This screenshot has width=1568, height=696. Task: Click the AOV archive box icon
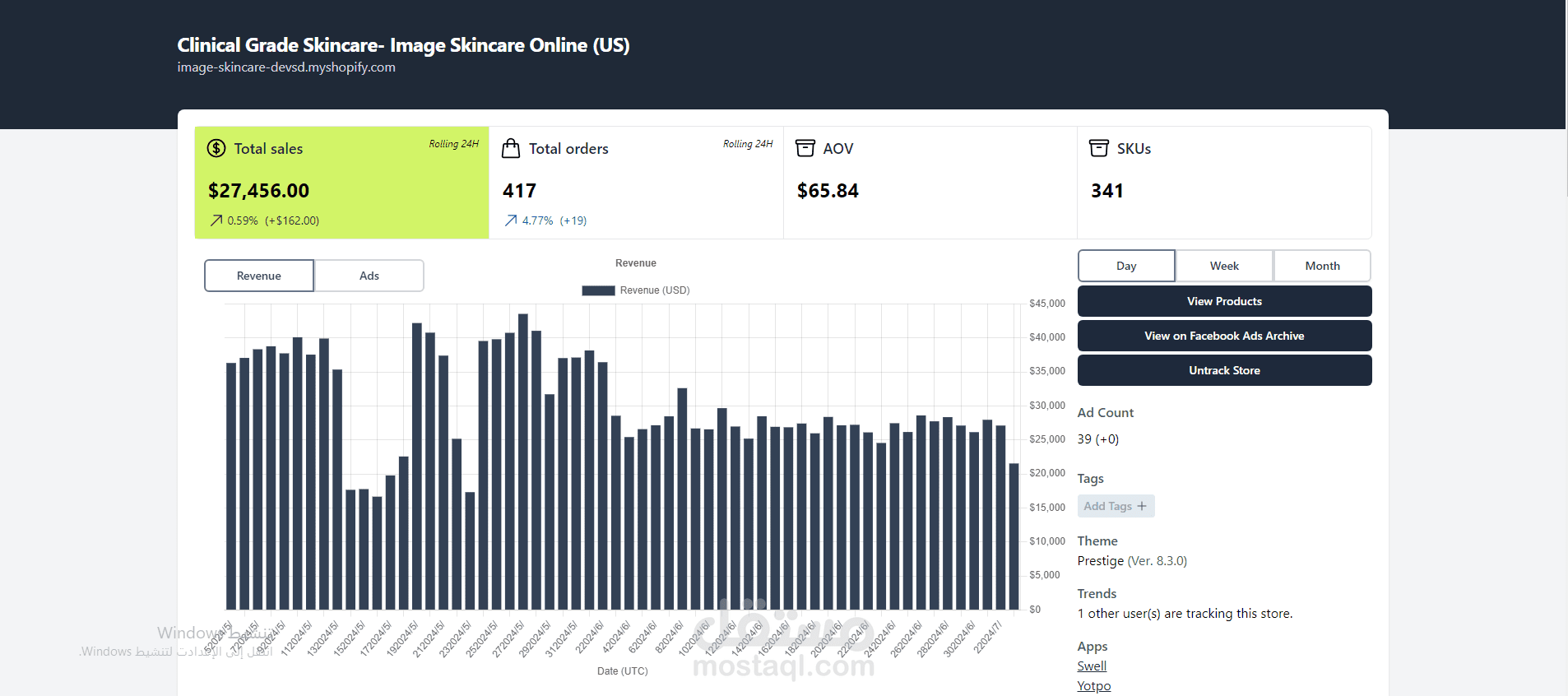(x=805, y=148)
